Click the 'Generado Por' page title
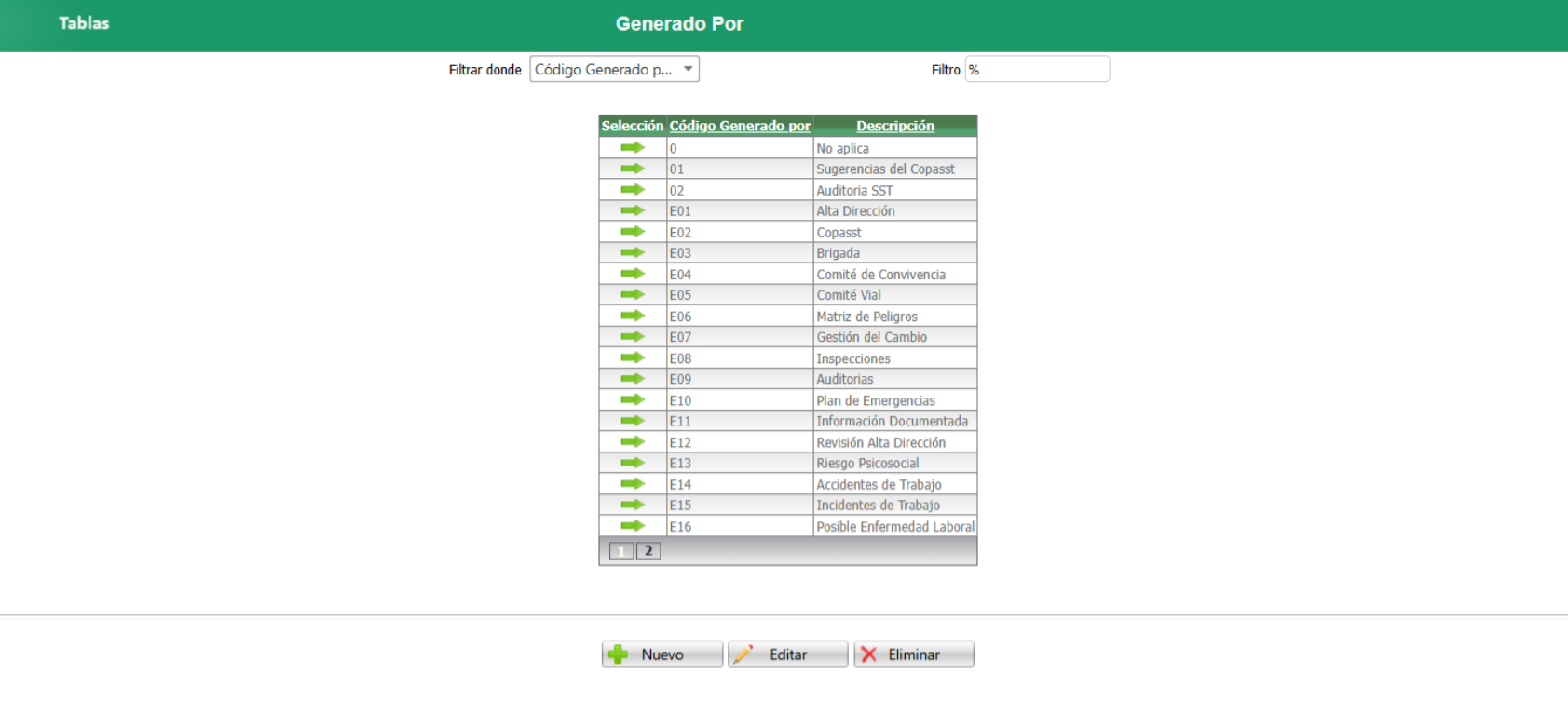This screenshot has height=702, width=1568. point(679,23)
